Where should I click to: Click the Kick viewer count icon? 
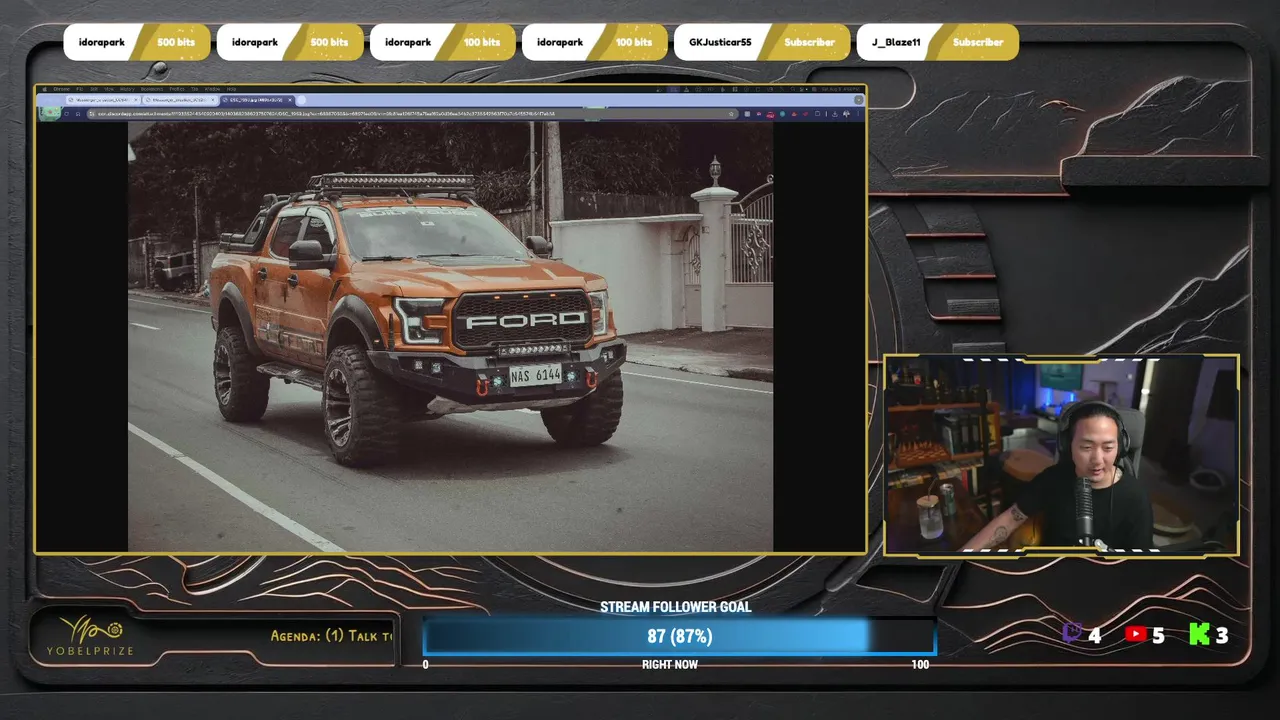coord(1199,634)
